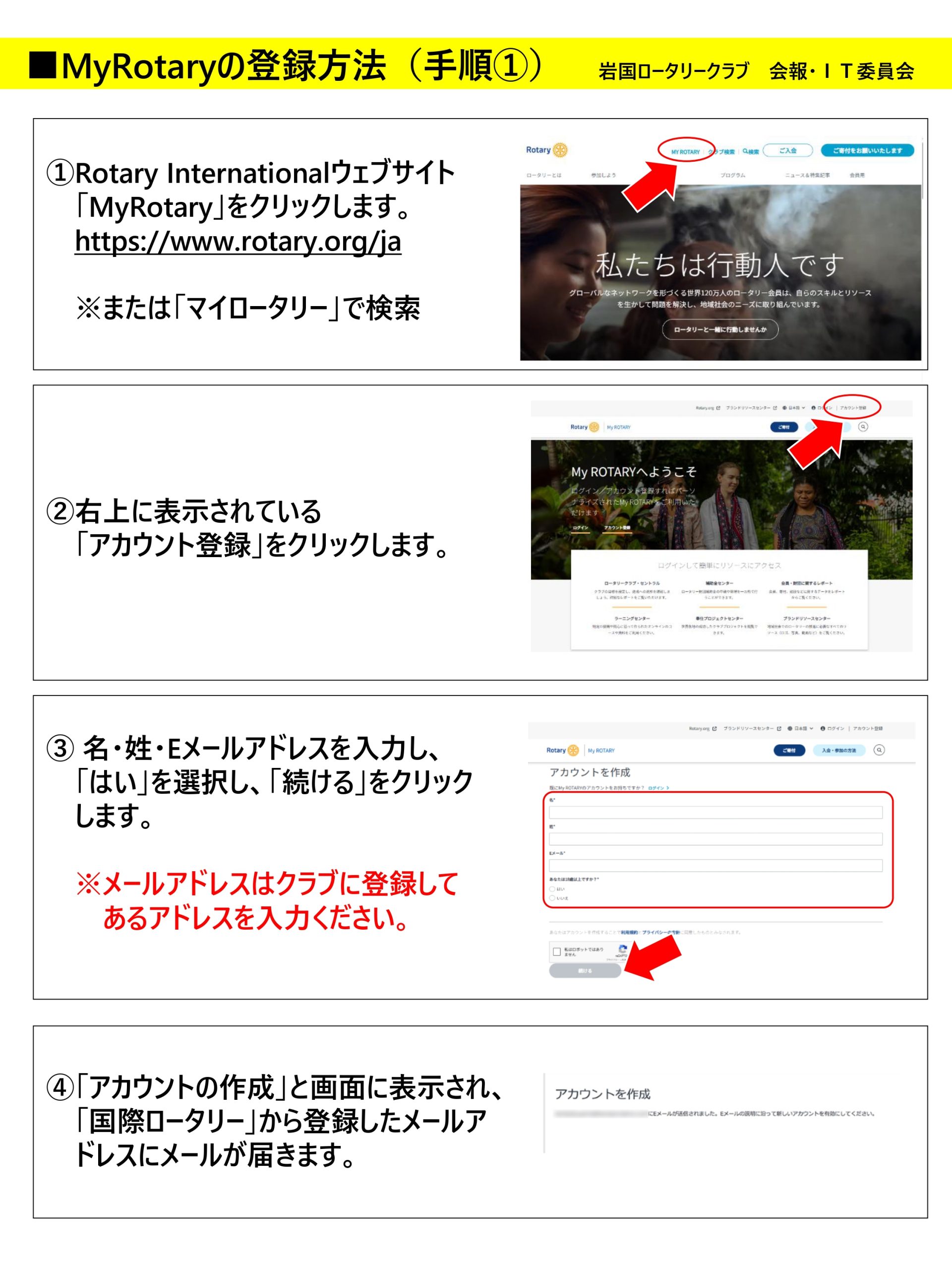952x1270 pixels.
Task: Select the はい radio button for age question
Action: click(553, 889)
